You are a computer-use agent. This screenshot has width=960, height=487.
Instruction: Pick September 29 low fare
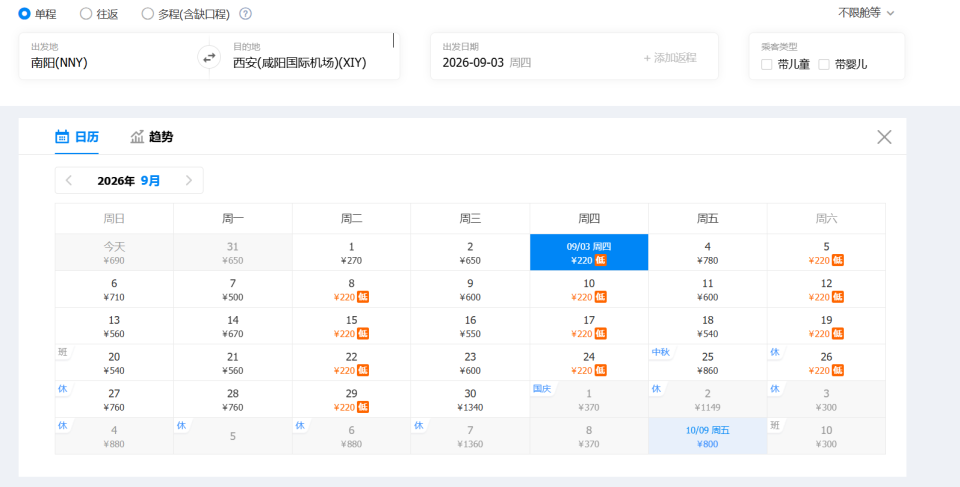351,399
